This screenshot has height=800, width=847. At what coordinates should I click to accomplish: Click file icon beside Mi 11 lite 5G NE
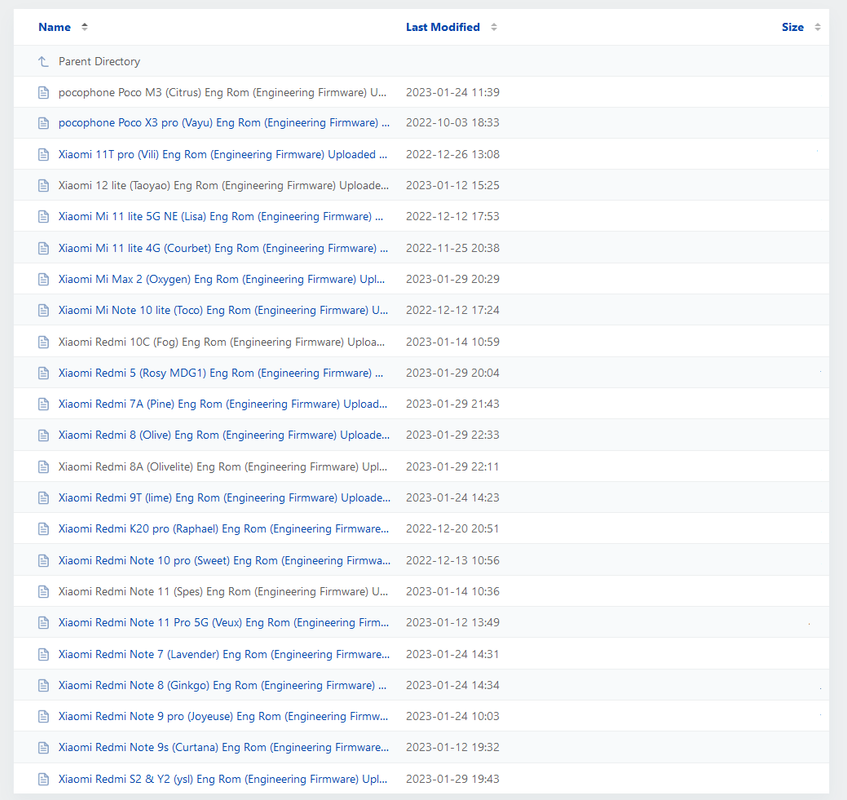point(44,217)
